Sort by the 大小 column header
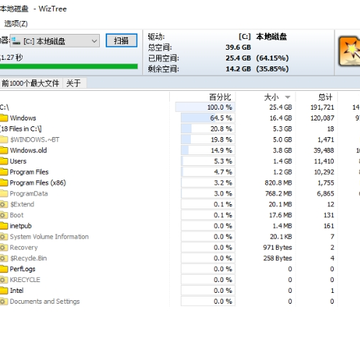This screenshot has width=360, height=360. click(271, 97)
